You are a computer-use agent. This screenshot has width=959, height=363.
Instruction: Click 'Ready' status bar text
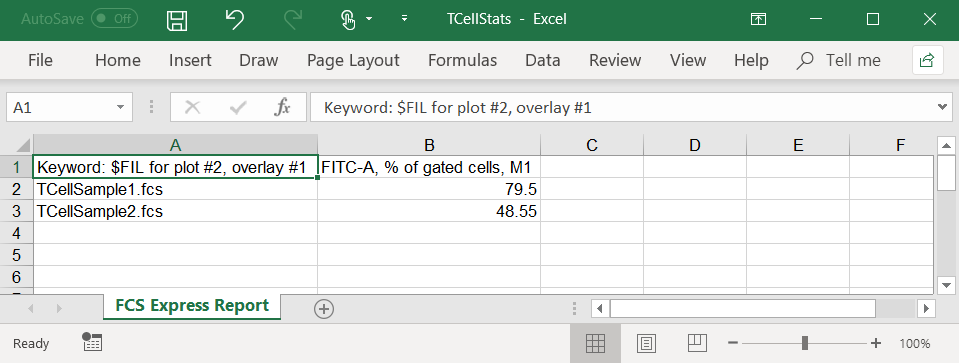[x=31, y=343]
